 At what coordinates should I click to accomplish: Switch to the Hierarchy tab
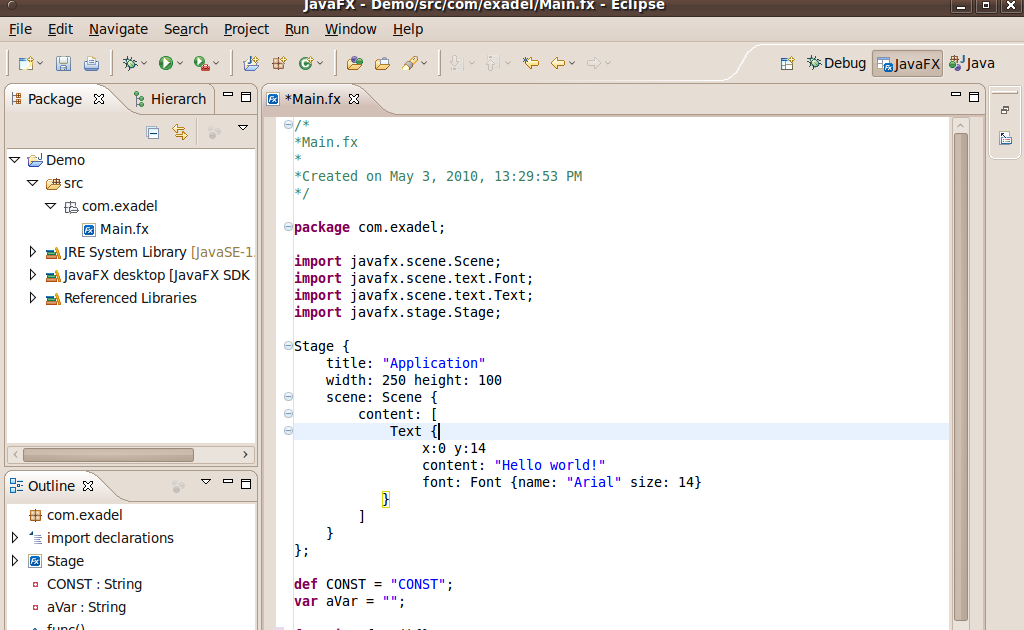click(x=170, y=99)
